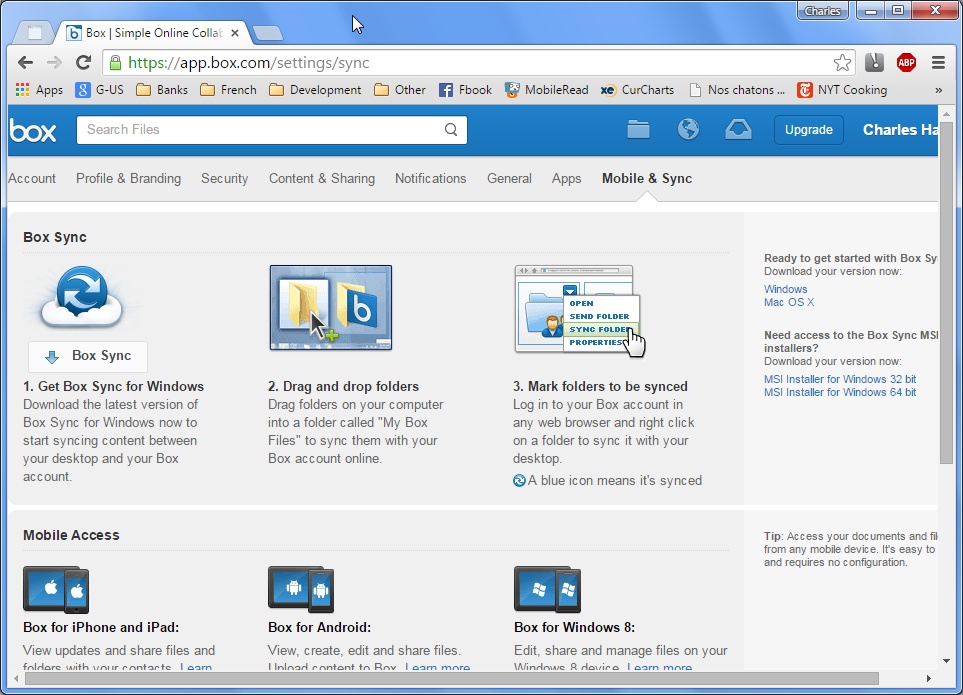Click the Upgrade button
963x695 pixels.
[x=808, y=130]
